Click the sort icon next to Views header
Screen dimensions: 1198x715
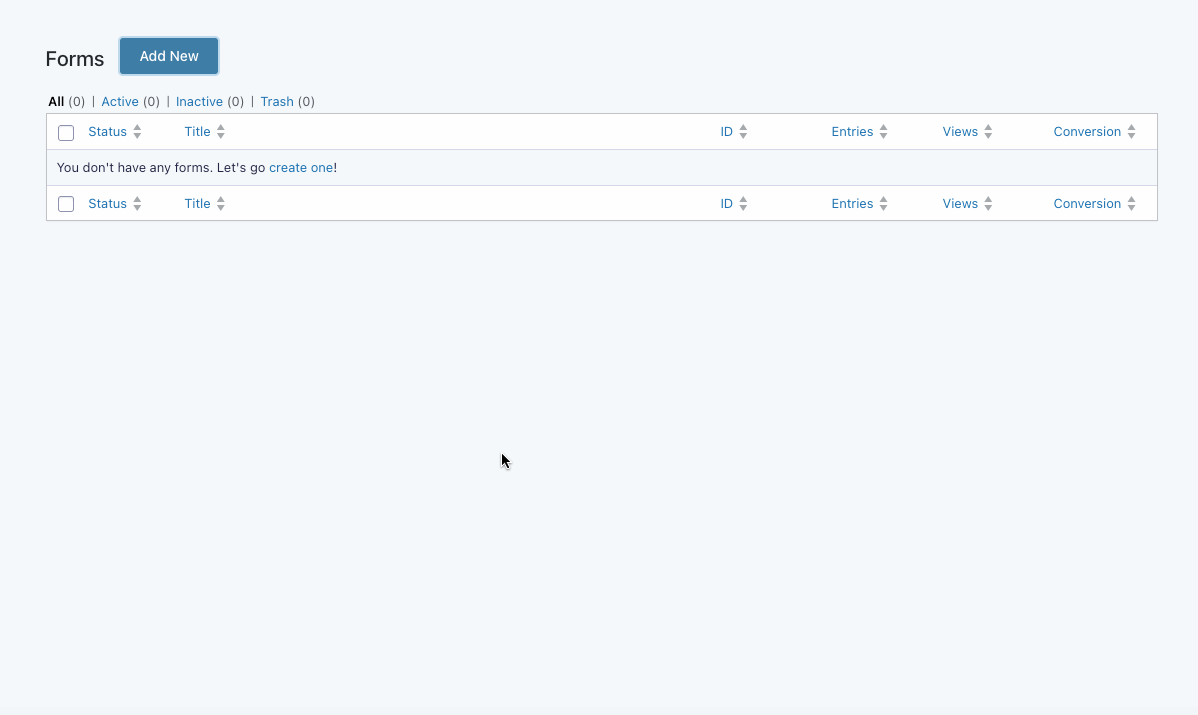[x=990, y=131]
